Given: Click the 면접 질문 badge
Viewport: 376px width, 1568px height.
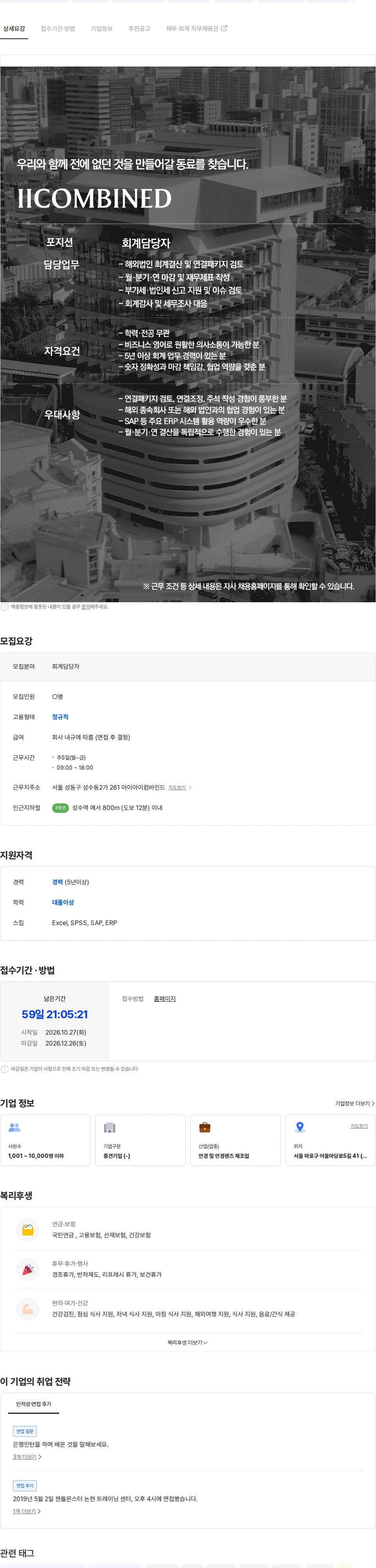Looking at the screenshot, I should (25, 1431).
